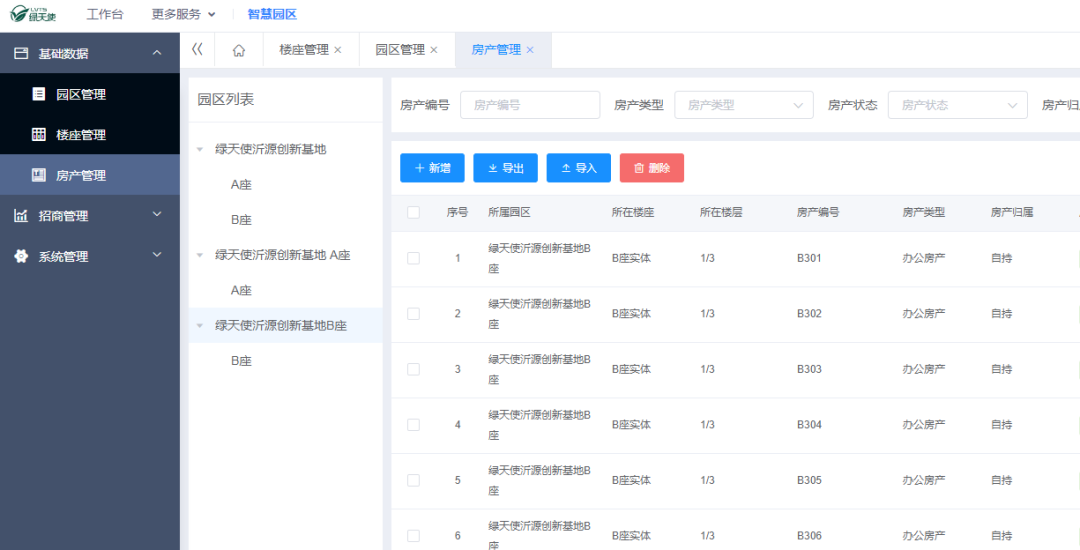This screenshot has width=1080, height=550.
Task: Collapse sidebar with double-chevron icon
Action: [197, 50]
